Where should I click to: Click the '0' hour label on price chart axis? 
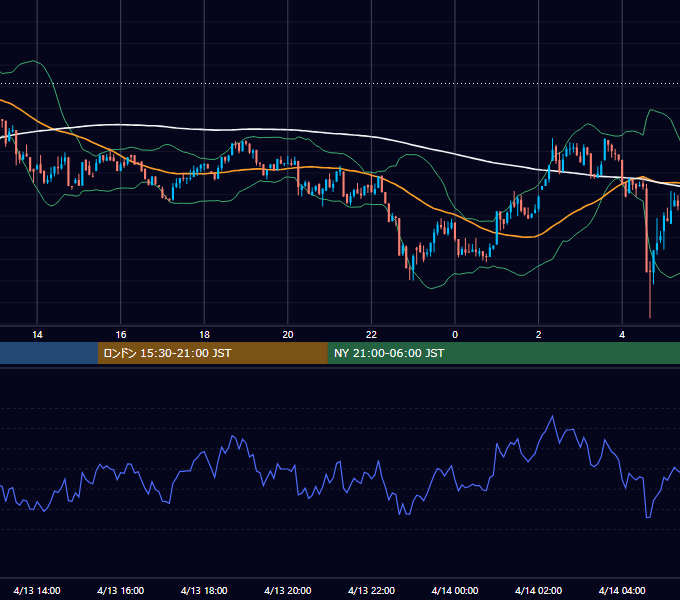[455, 335]
